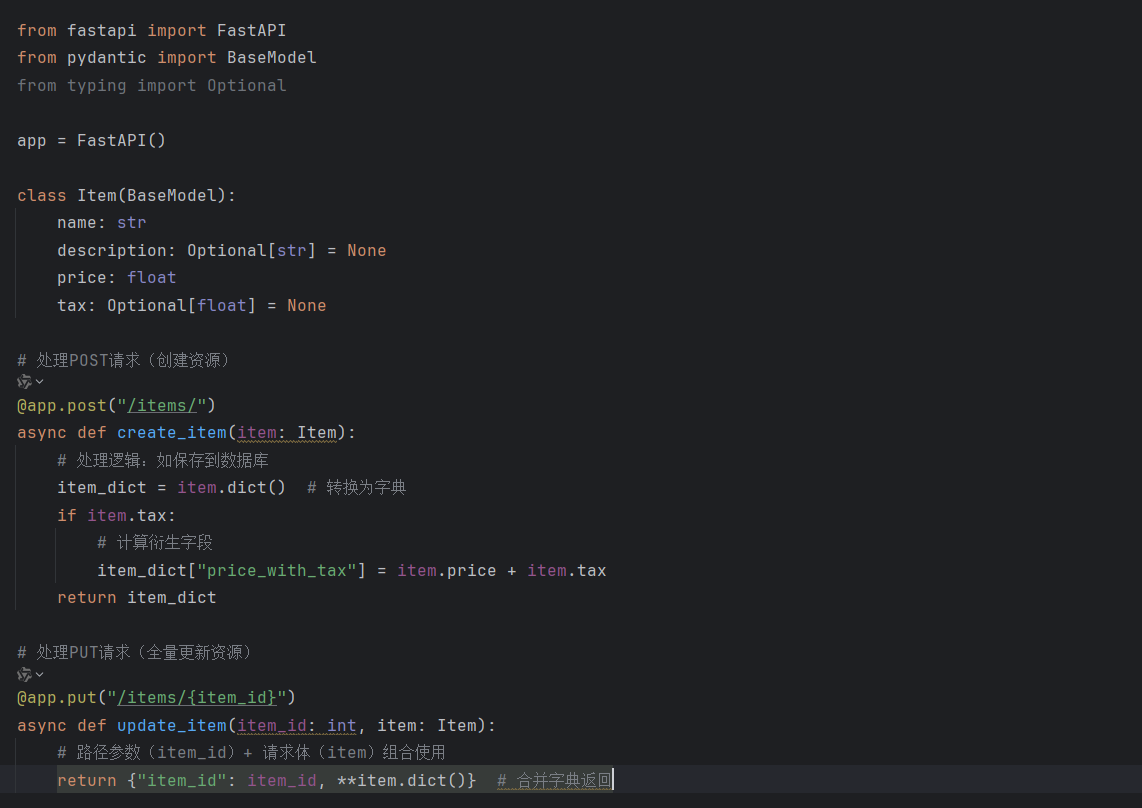
Task: Click the AI assistant icon above @app.post
Action: click(24, 382)
